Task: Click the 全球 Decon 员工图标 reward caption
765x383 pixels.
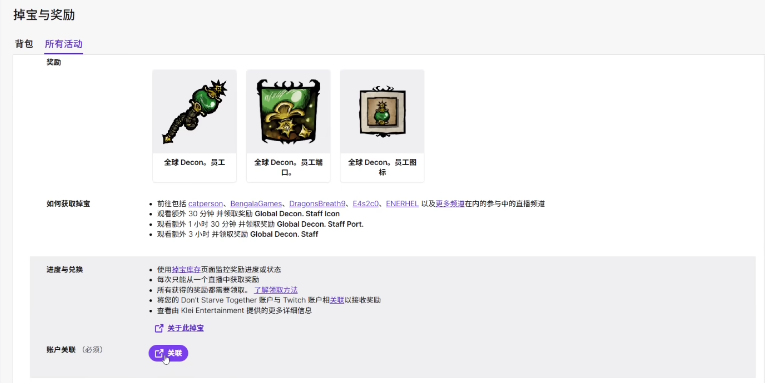Action: coord(382,167)
